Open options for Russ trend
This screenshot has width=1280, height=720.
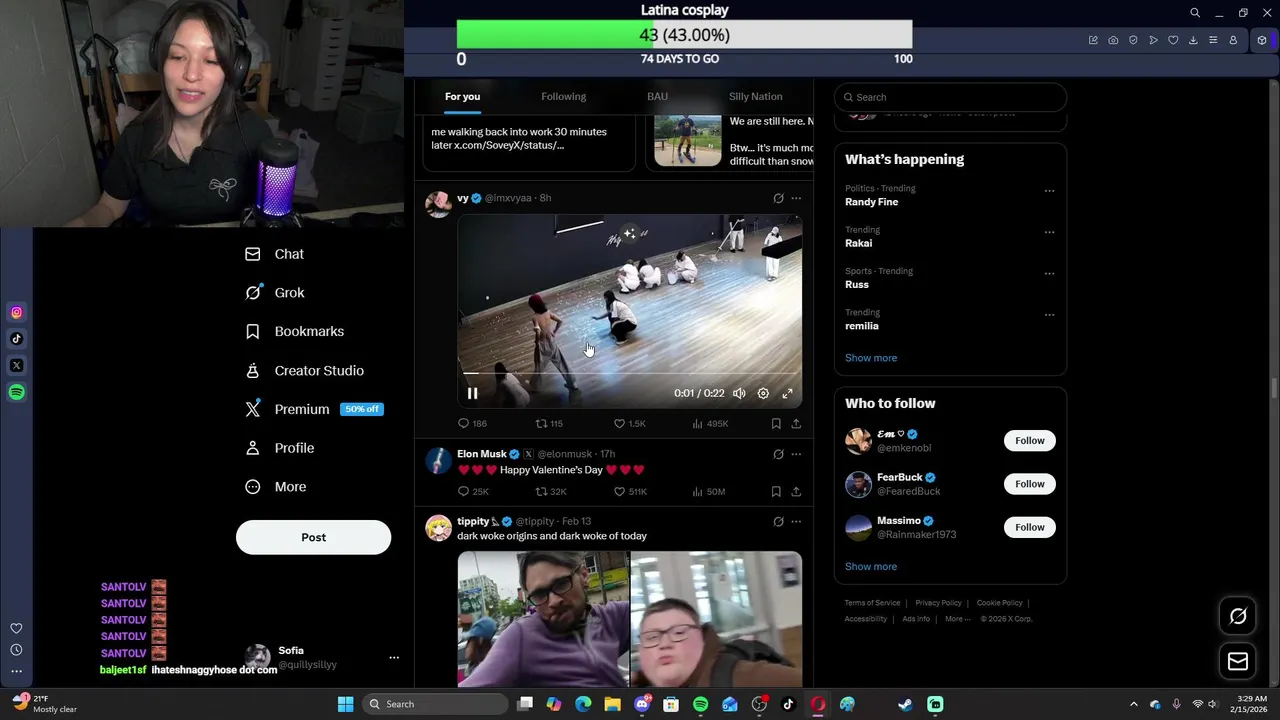1049,273
